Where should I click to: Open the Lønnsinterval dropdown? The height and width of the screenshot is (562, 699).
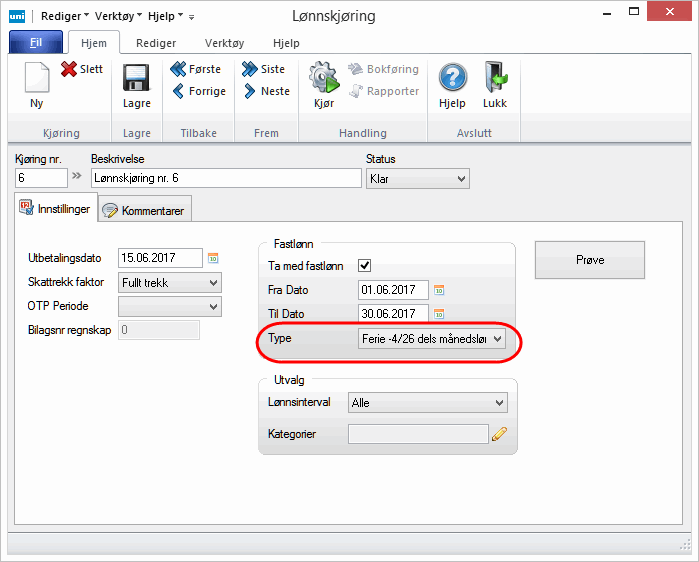click(428, 402)
